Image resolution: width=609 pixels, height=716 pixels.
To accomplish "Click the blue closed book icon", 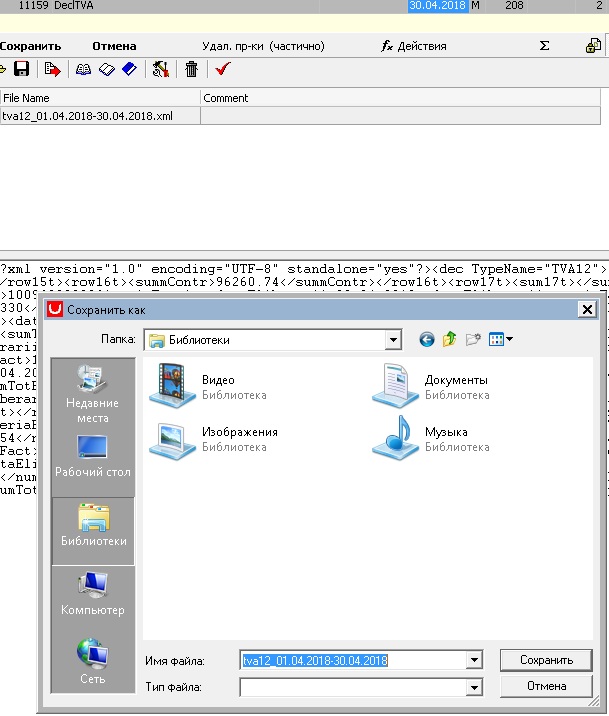I will 130,69.
